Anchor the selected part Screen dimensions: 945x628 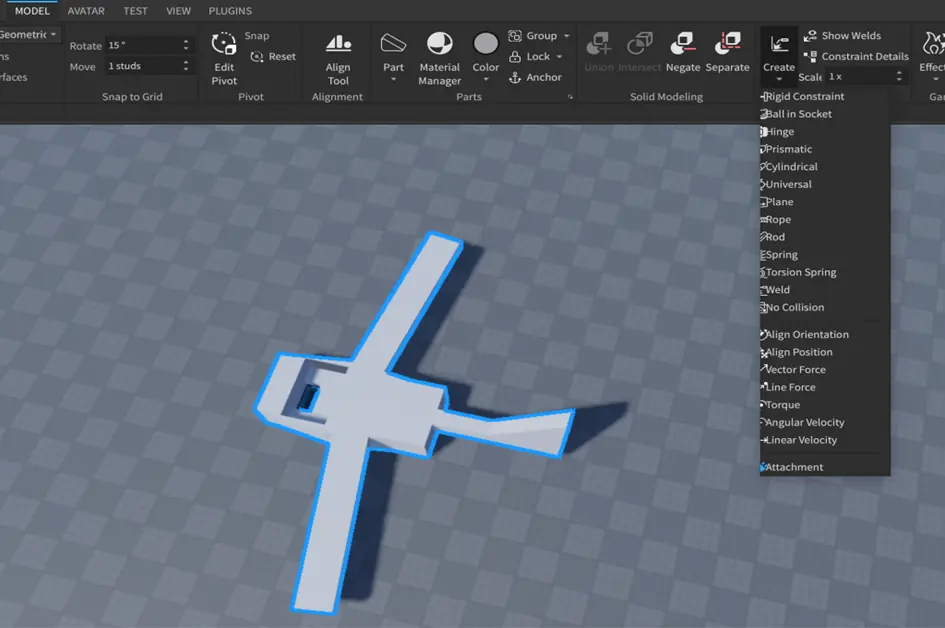point(535,77)
